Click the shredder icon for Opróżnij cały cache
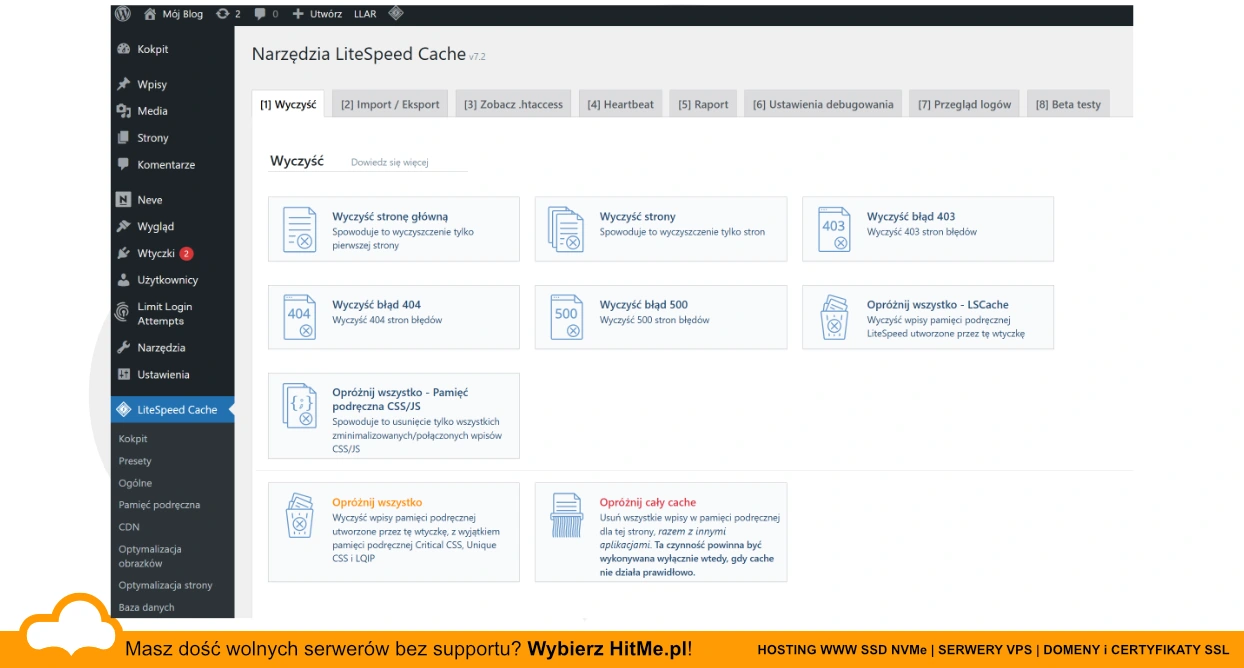1244x668 pixels. [x=566, y=515]
